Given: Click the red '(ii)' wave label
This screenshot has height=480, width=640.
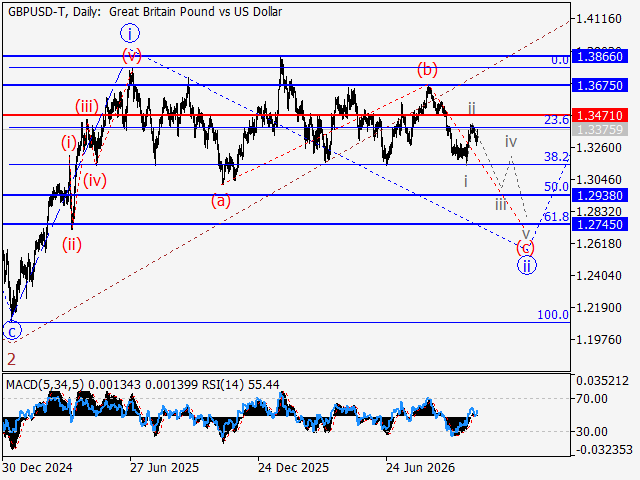Looking at the screenshot, I should 72,244.
